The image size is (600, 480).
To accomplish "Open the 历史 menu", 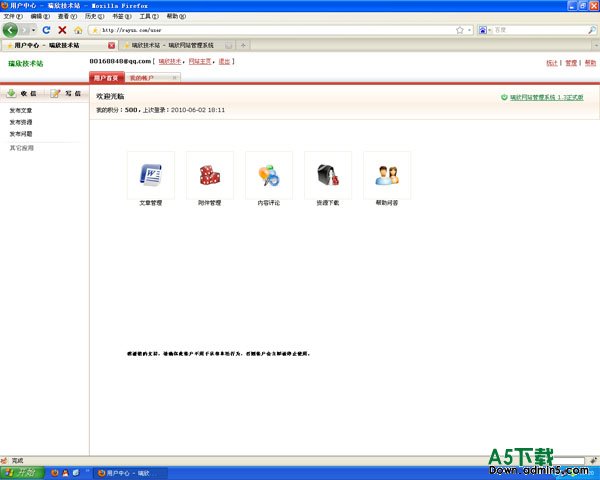I will pyautogui.click(x=95, y=16).
